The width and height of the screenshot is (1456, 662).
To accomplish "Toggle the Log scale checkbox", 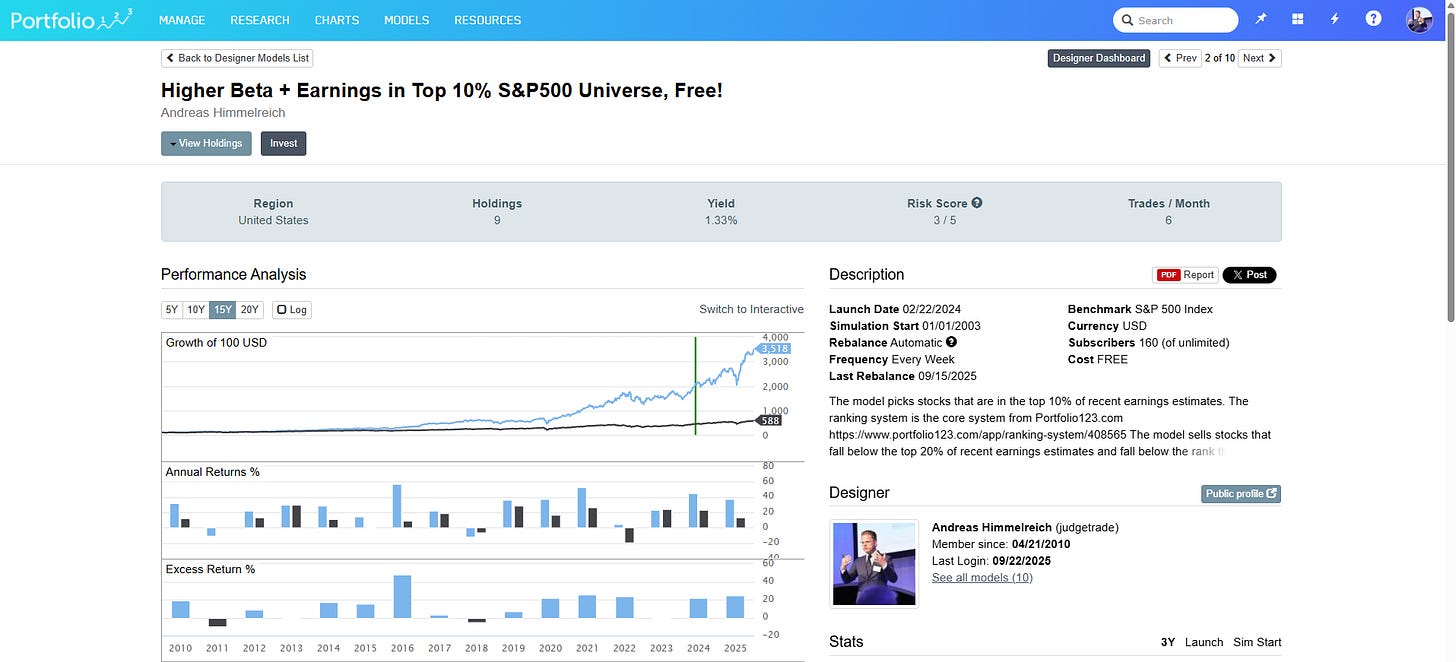I will (x=292, y=310).
